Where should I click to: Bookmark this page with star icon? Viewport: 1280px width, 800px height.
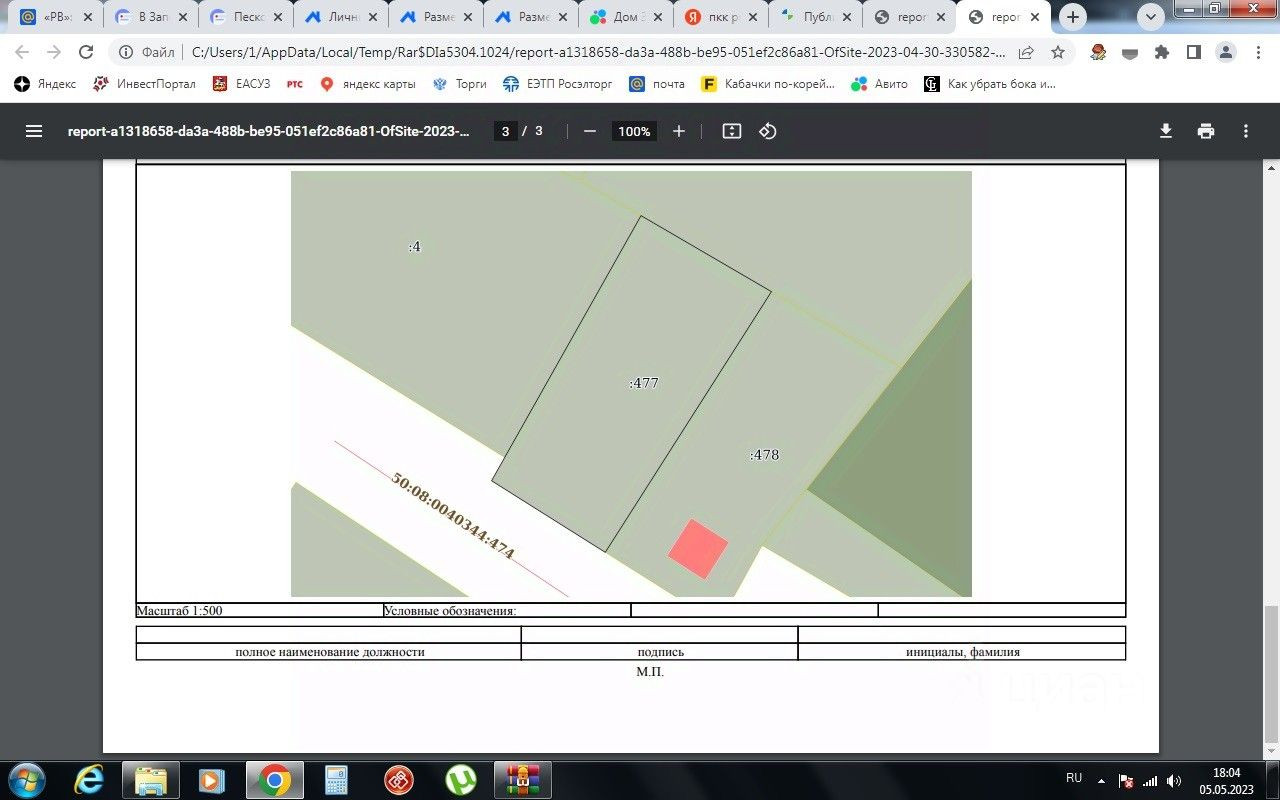[x=1057, y=52]
